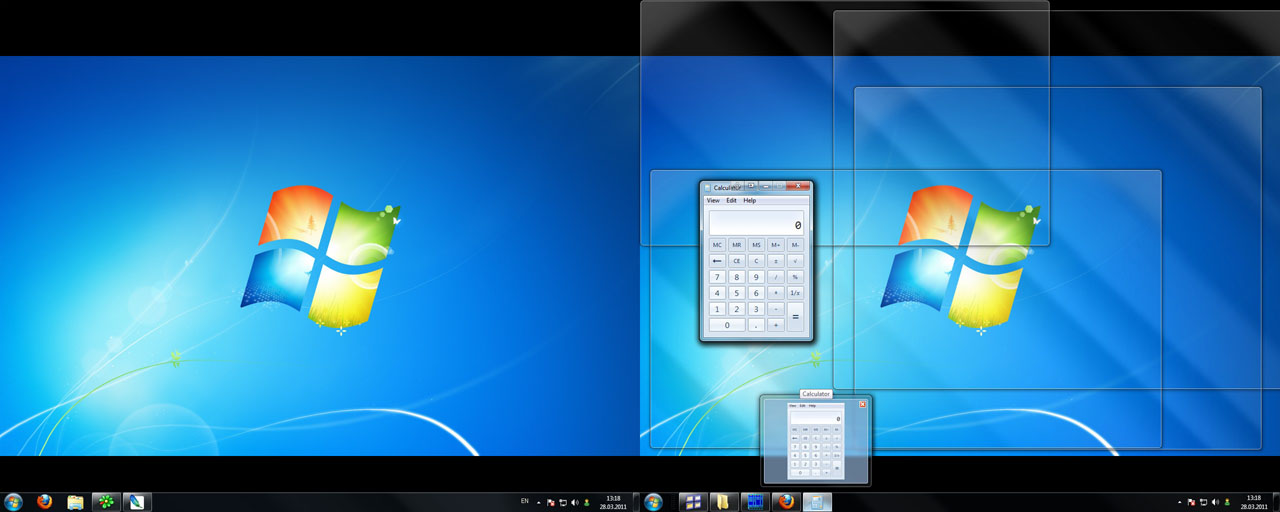The height and width of the screenshot is (512, 1280).
Task: Click the Calculator result display field
Action: click(756, 223)
